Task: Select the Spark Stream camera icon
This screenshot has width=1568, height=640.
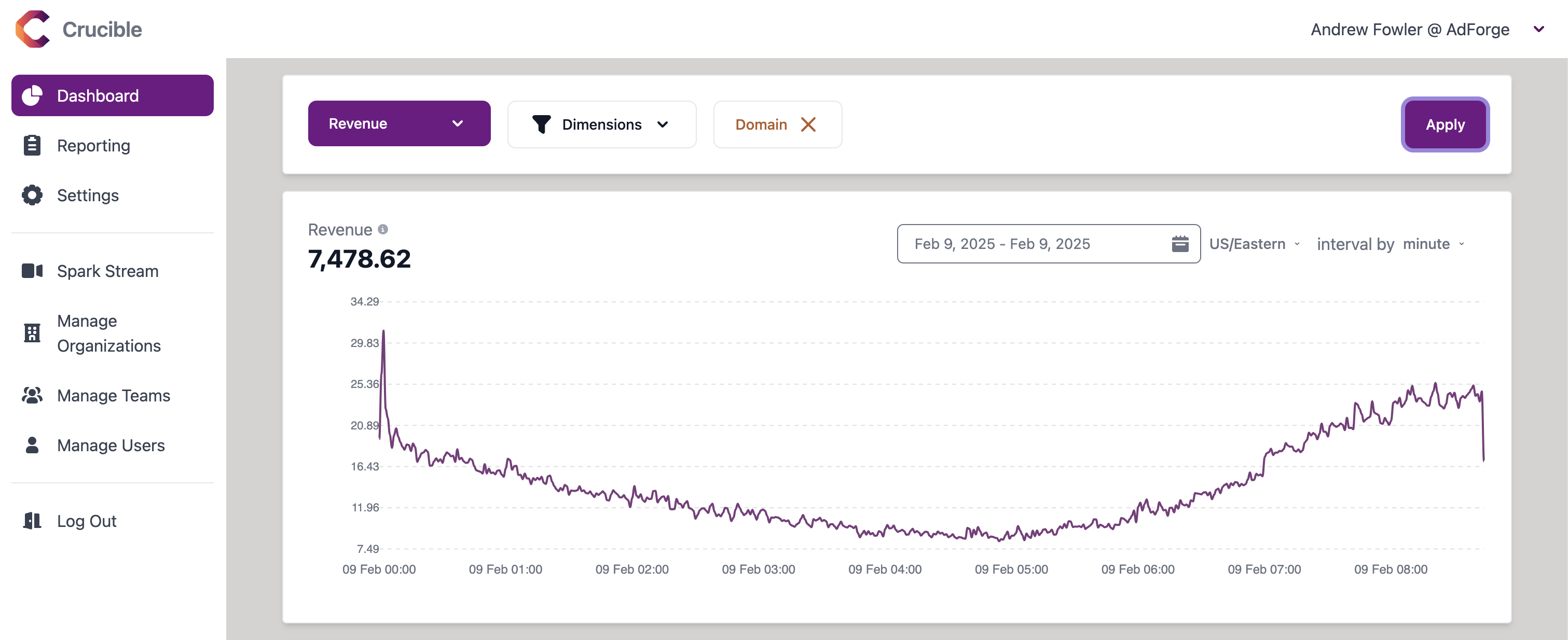Action: coord(31,271)
